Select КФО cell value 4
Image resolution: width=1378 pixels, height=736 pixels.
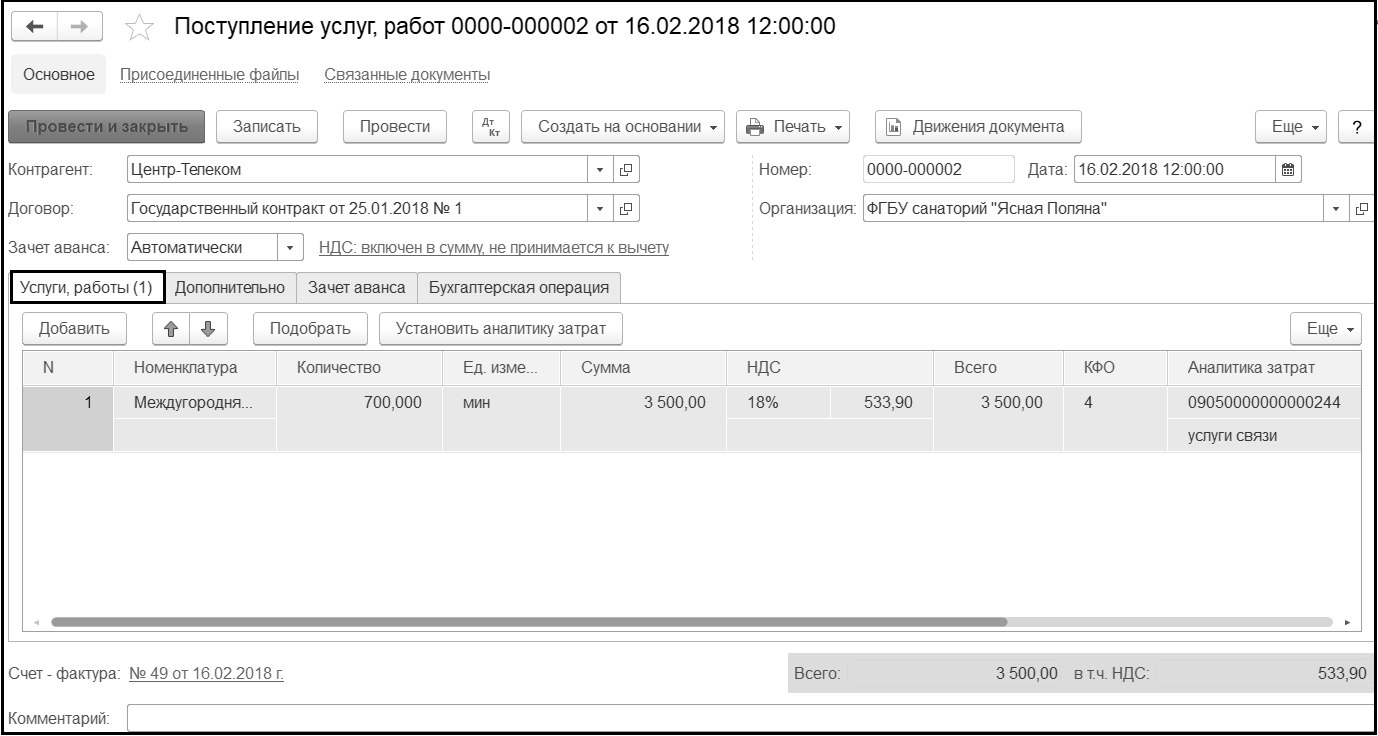(x=1115, y=403)
